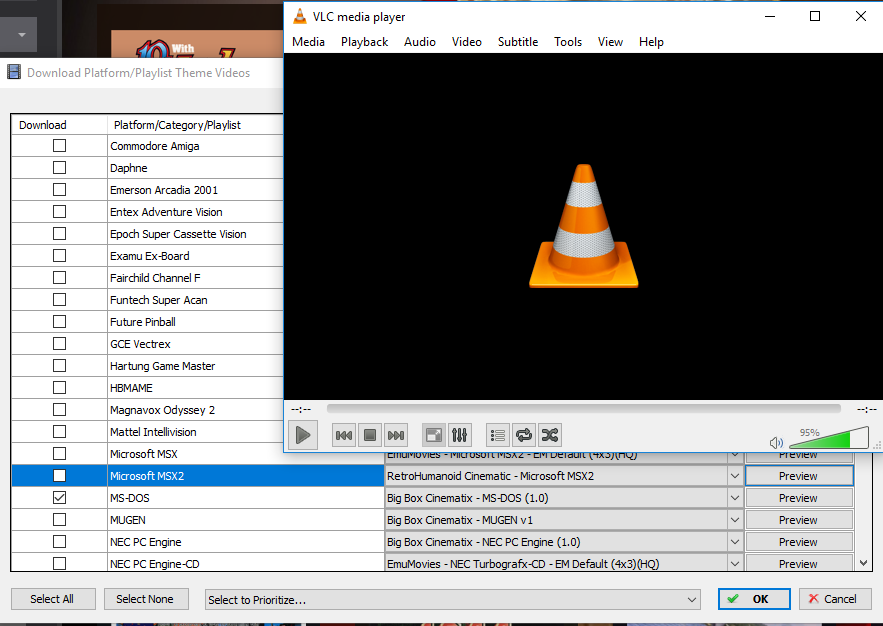The image size is (883, 626).
Task: Open EmuMovies NEC Turbografx-CD dropdown
Action: (x=734, y=564)
